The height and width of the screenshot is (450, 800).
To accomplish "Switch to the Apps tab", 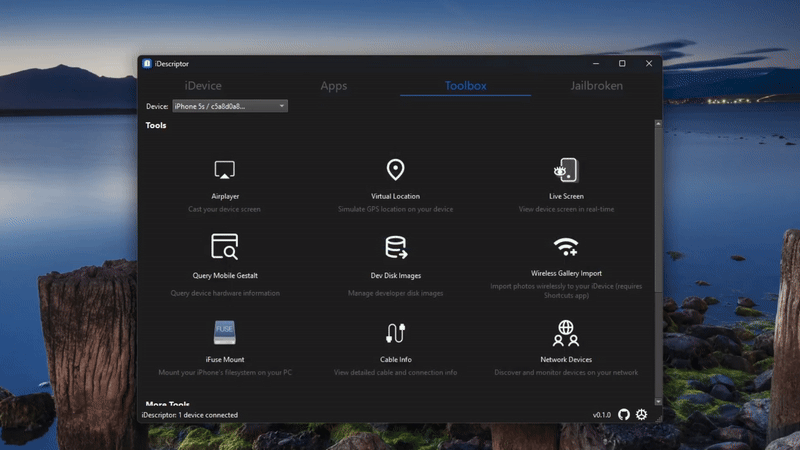I will coord(334,86).
